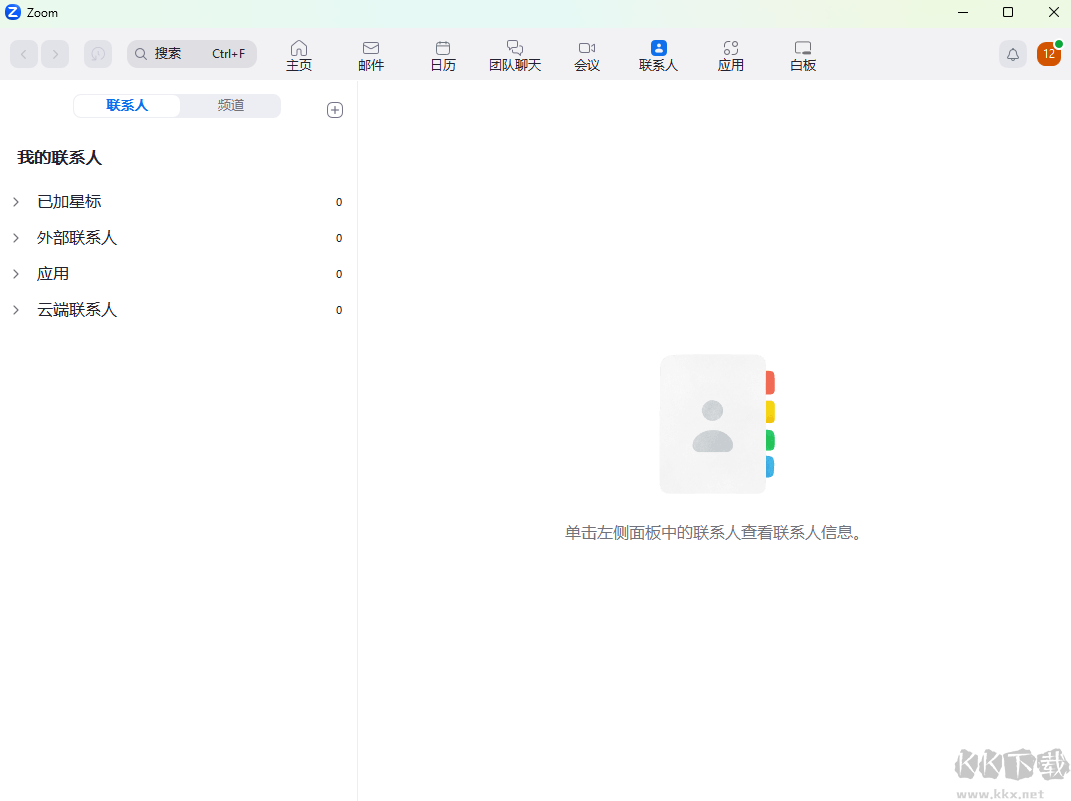Viewport: 1071px width, 801px height.
Task: Select the 外部联系人 row label
Action: [x=77, y=238]
